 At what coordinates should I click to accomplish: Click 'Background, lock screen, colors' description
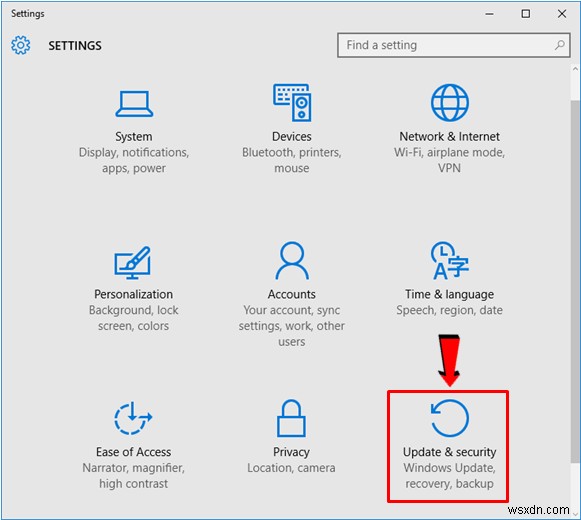(x=133, y=318)
